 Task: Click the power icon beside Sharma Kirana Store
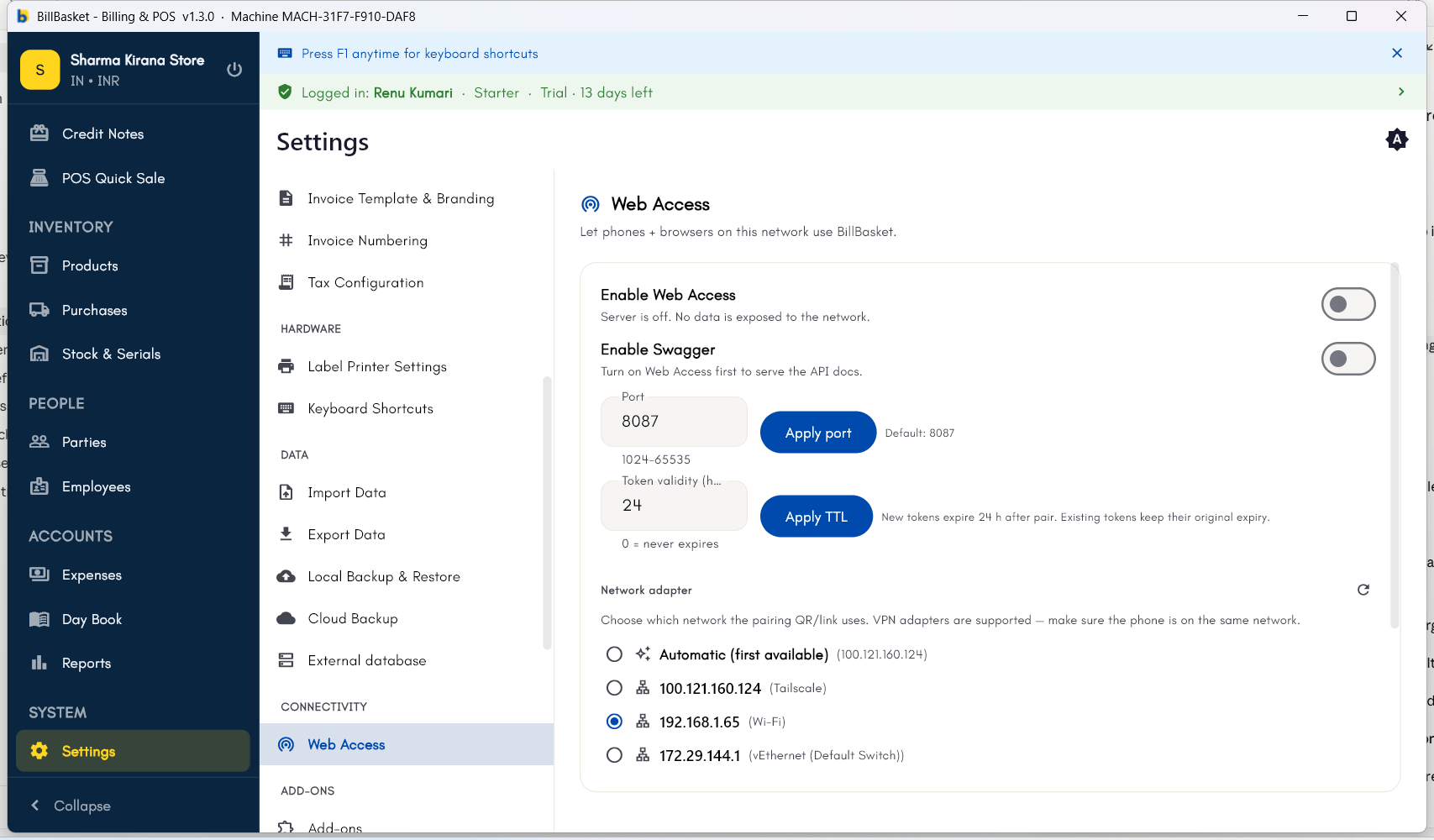coord(234,70)
